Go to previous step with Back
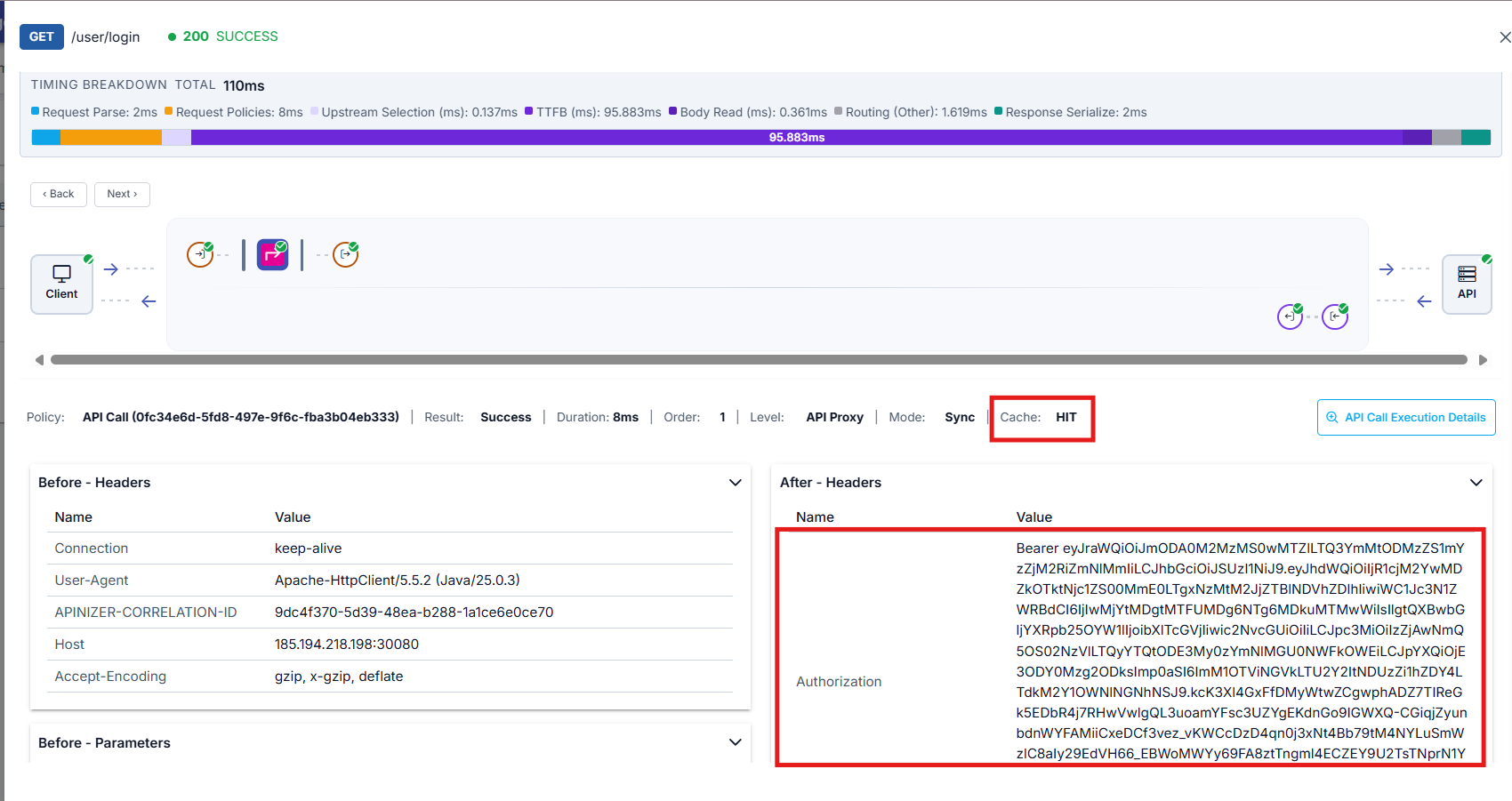 point(59,194)
